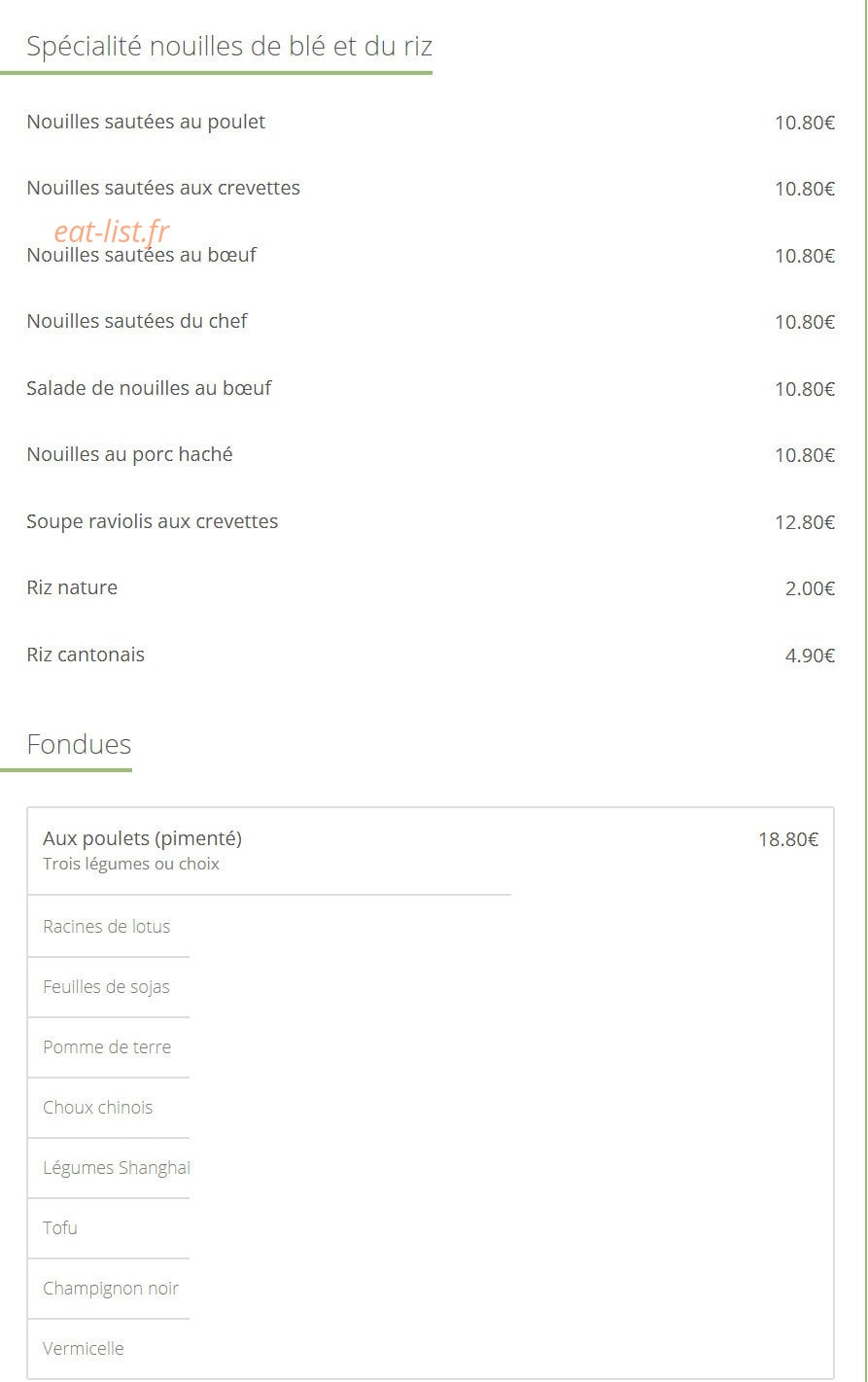Choose the Feuilles de sojas option

(x=107, y=987)
